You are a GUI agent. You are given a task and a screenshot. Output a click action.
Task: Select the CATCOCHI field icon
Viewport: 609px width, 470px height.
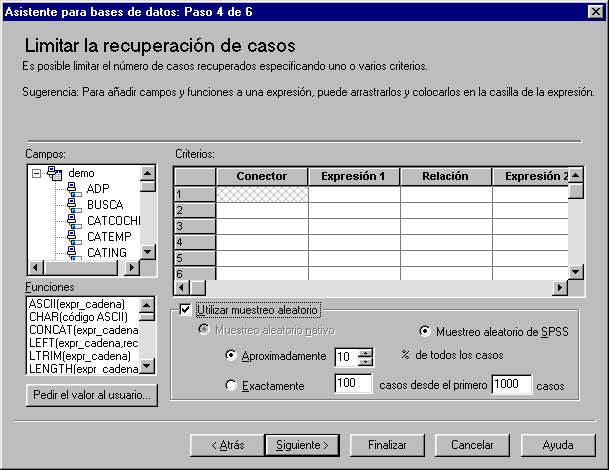pos(74,221)
